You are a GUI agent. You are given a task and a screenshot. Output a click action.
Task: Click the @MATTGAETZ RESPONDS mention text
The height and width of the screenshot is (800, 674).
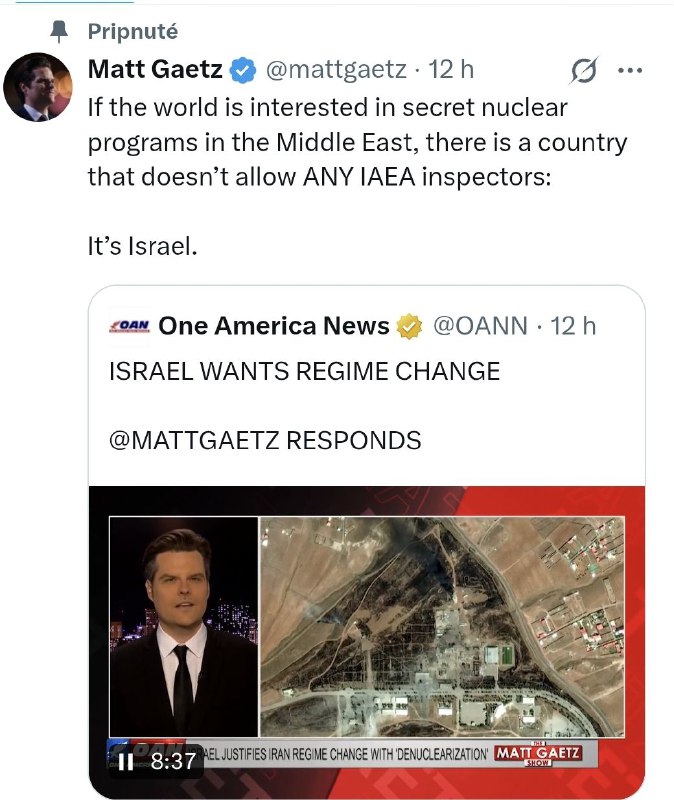tap(264, 440)
